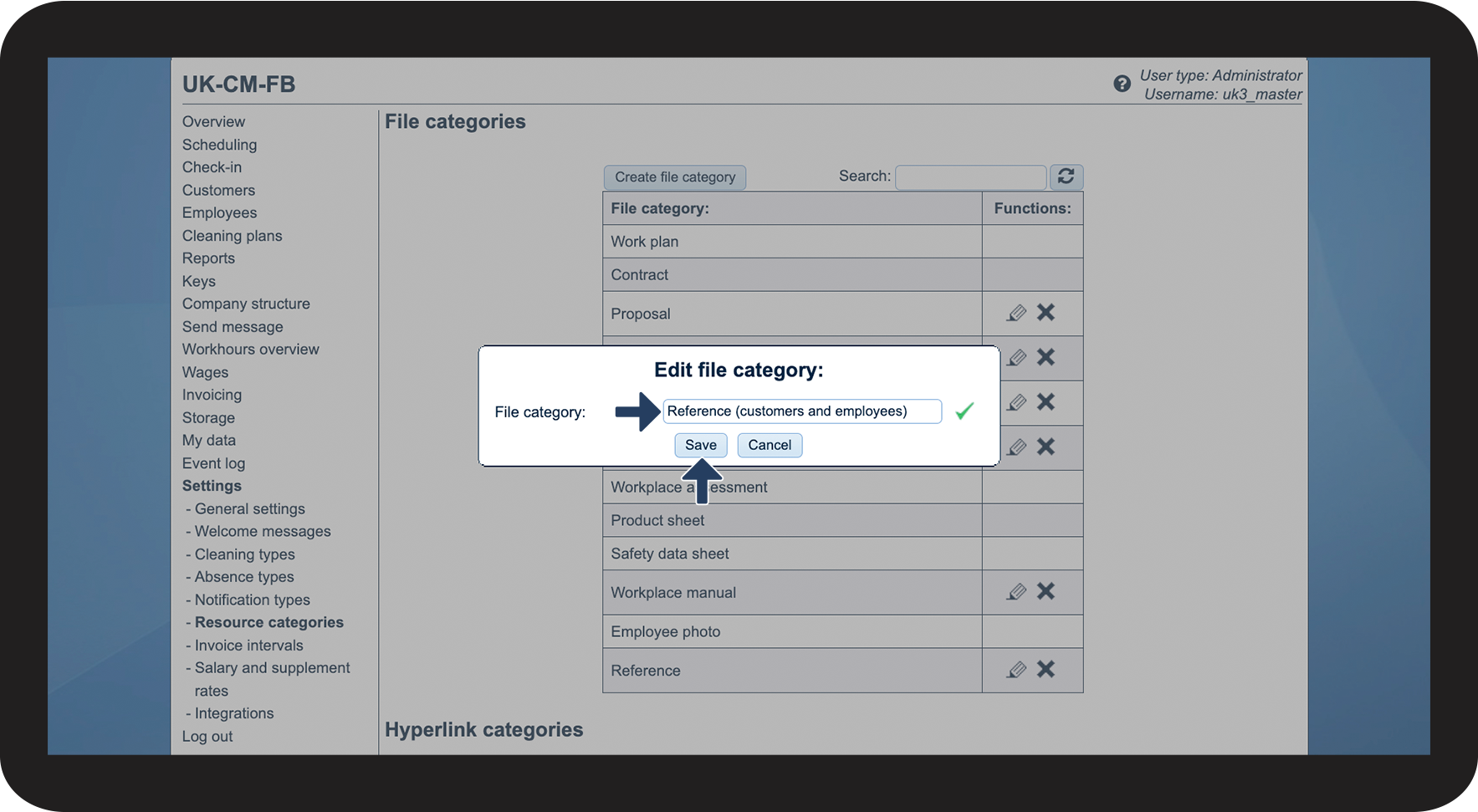Select Resource categories in Settings

[x=268, y=622]
